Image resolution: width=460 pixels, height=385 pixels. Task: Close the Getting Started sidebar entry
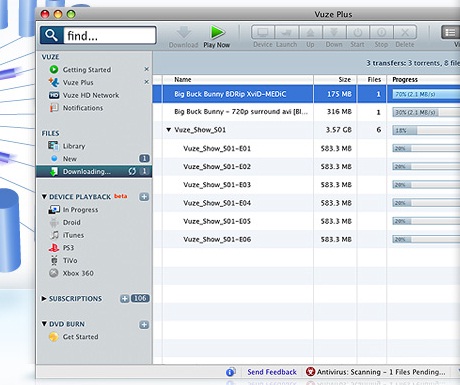click(x=146, y=69)
